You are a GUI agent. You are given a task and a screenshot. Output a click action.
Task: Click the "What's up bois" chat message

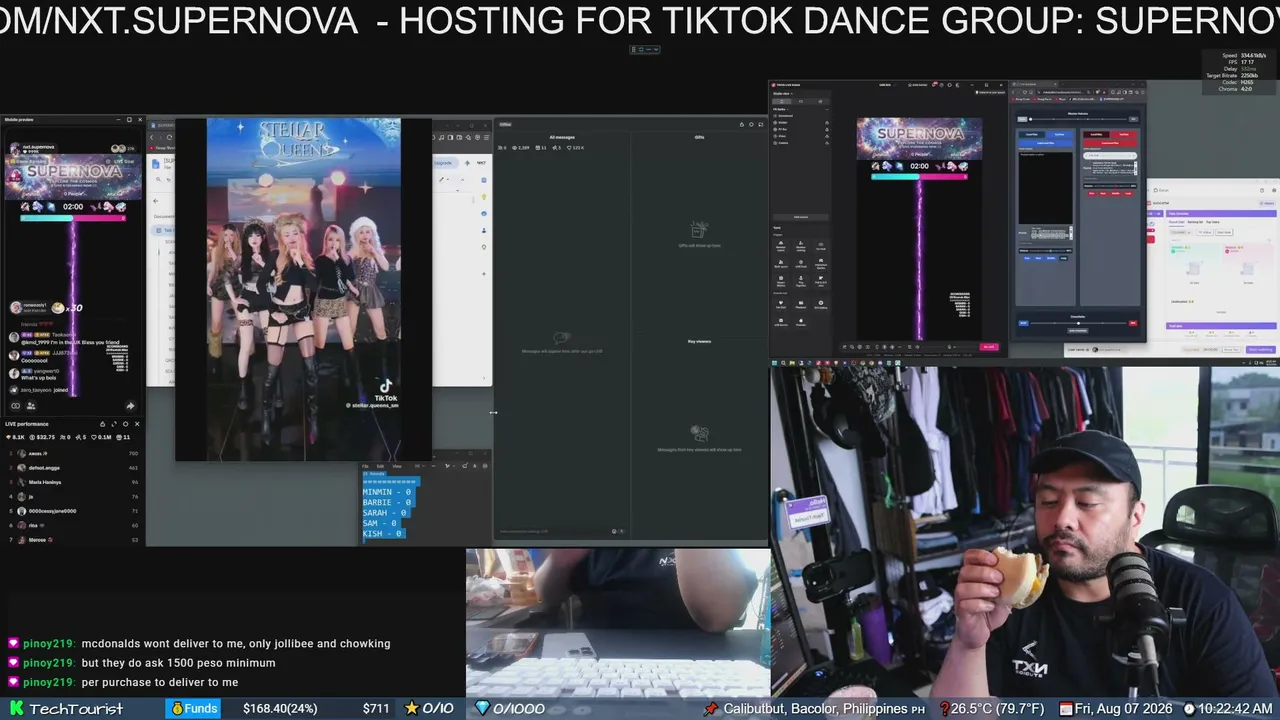coord(39,378)
